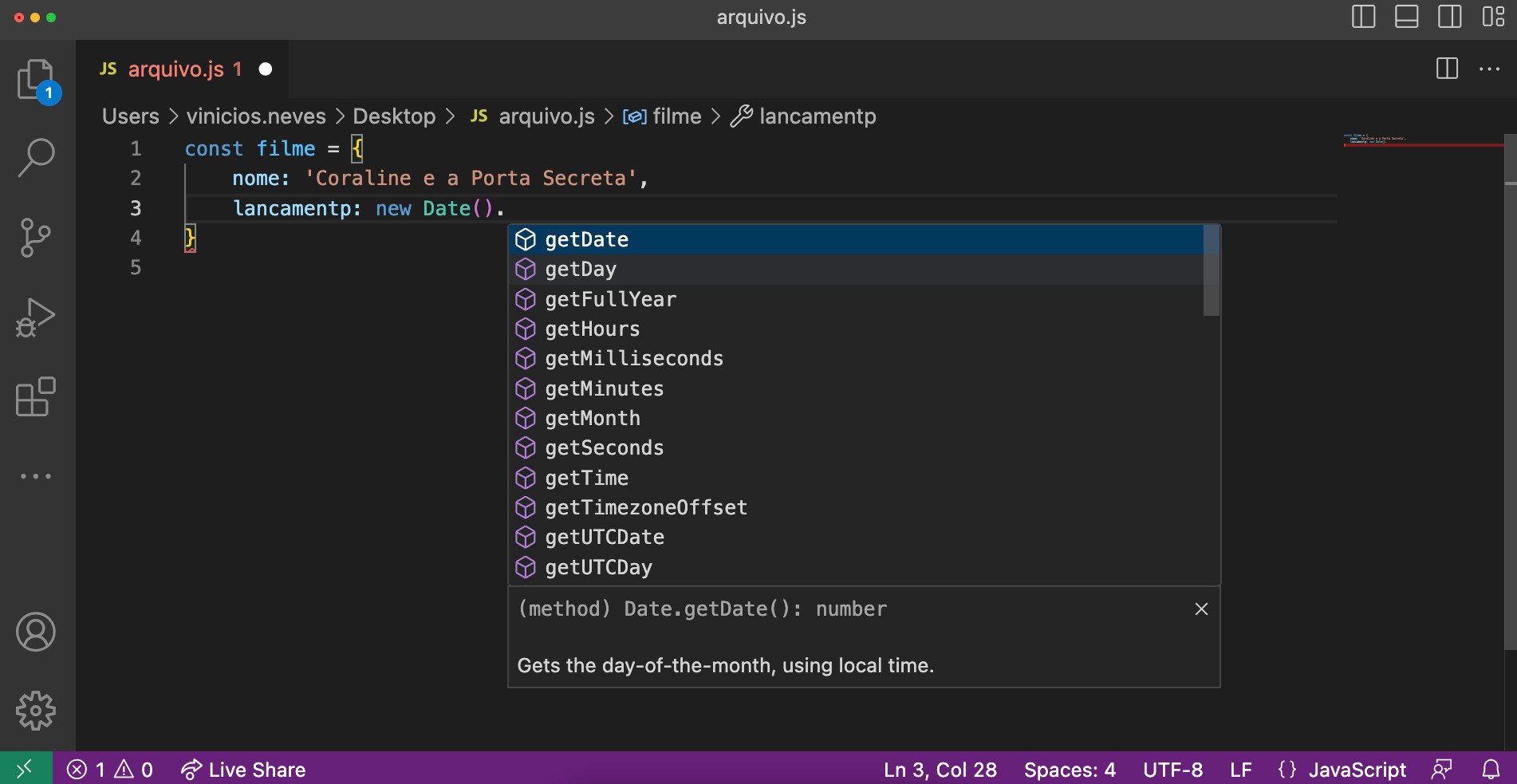Click arquivo.js in the breadcrumb
The image size is (1517, 784).
[x=546, y=116]
